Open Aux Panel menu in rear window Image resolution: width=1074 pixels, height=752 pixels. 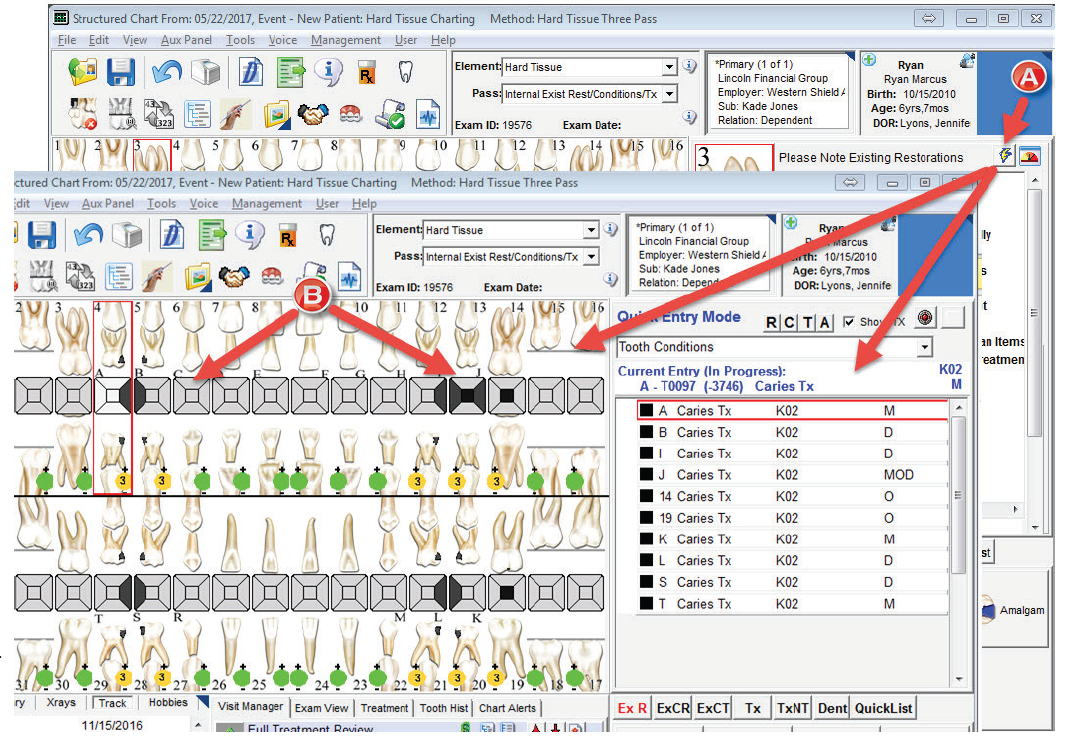pos(186,40)
